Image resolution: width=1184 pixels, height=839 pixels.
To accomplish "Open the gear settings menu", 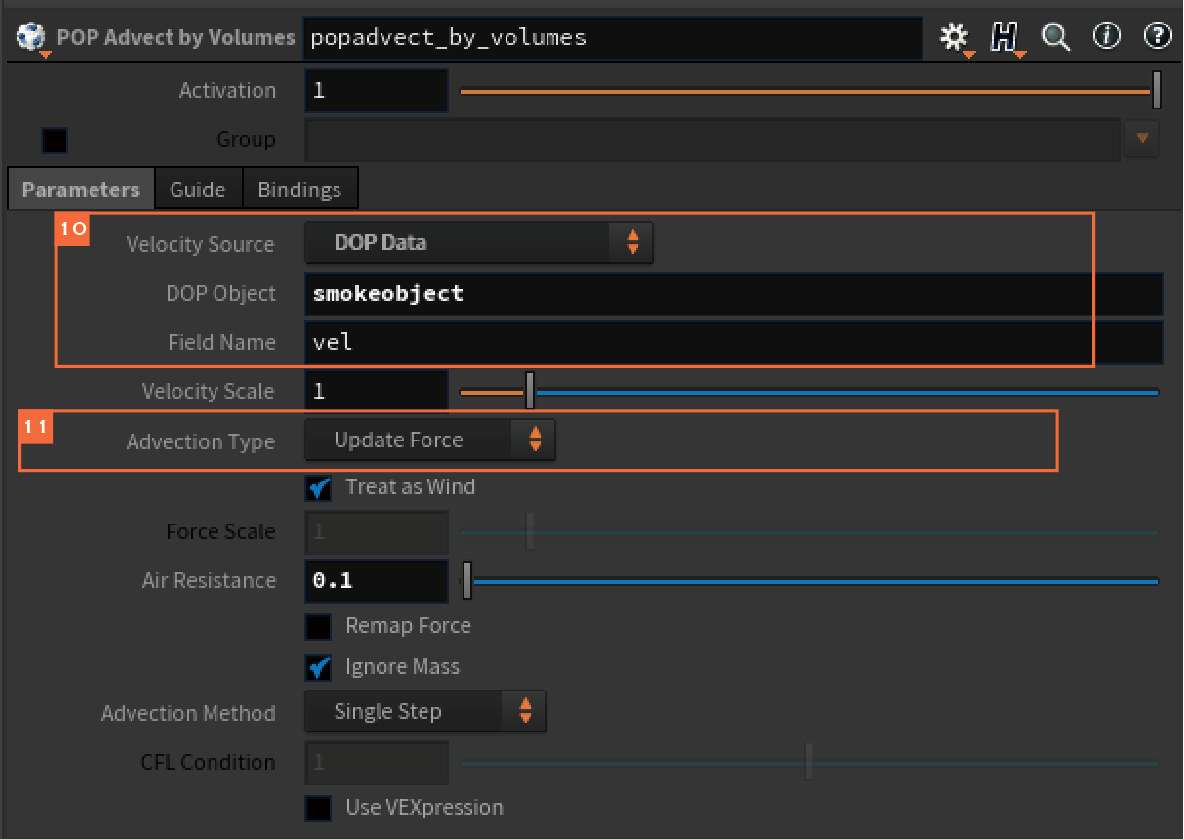I will click(954, 36).
